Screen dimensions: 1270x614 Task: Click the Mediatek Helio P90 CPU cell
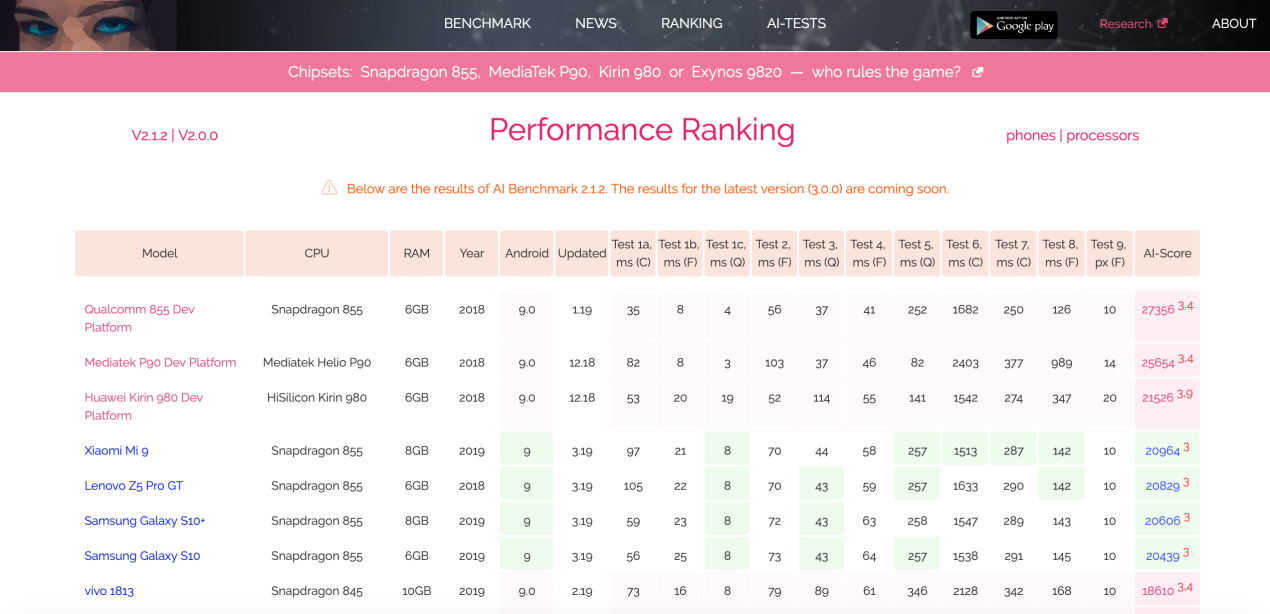click(x=317, y=362)
